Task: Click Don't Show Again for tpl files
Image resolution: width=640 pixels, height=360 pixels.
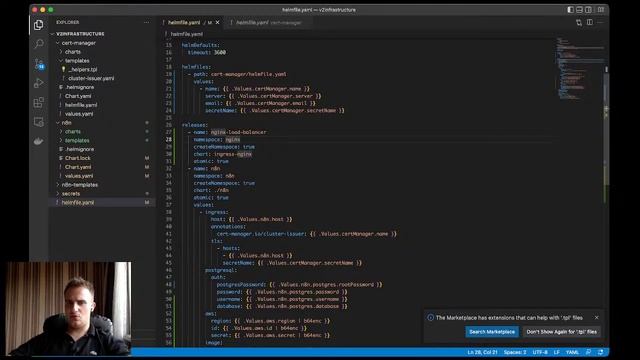Action: (561, 332)
